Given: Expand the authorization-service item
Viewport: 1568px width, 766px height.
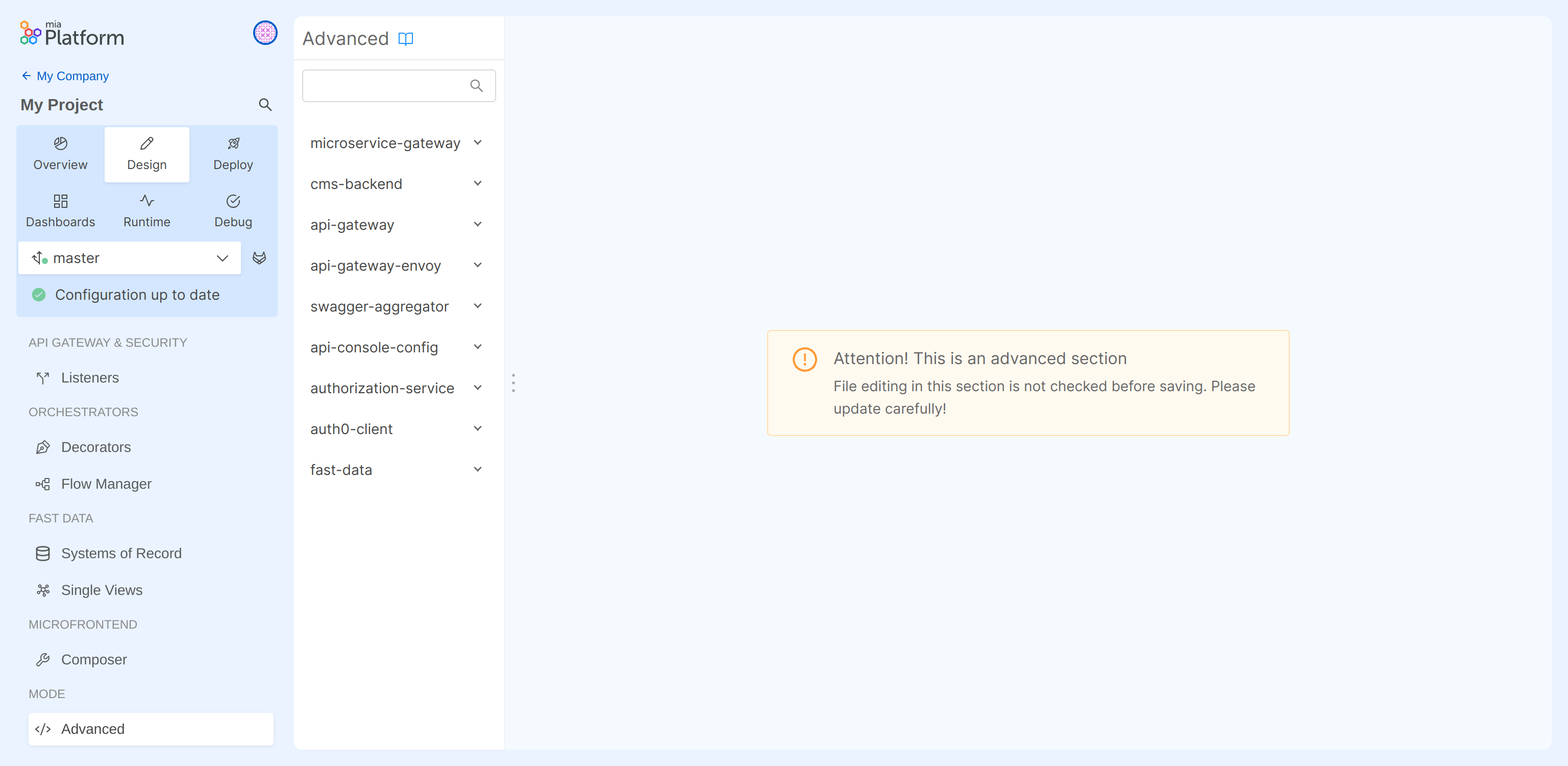Looking at the screenshot, I should pos(478,388).
